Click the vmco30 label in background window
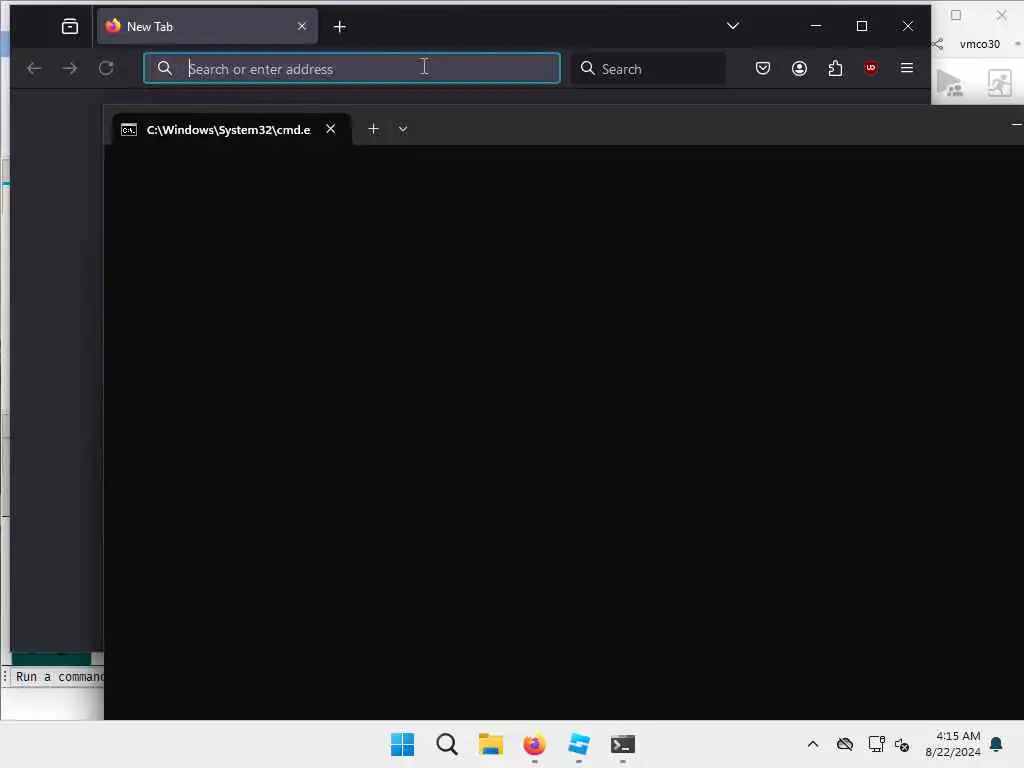The image size is (1024, 768). point(979,44)
